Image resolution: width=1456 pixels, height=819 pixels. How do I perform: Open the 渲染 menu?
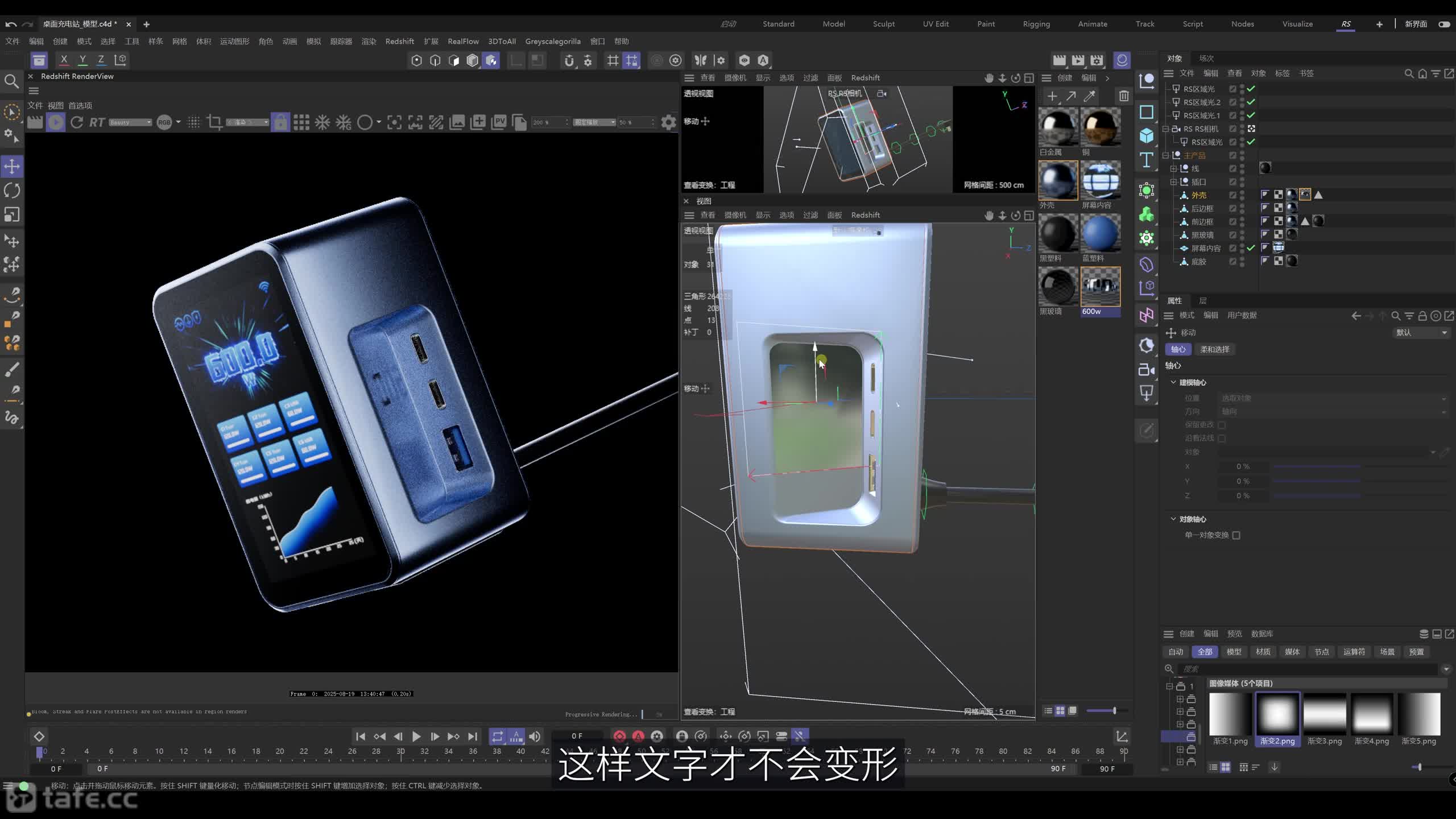[369, 42]
